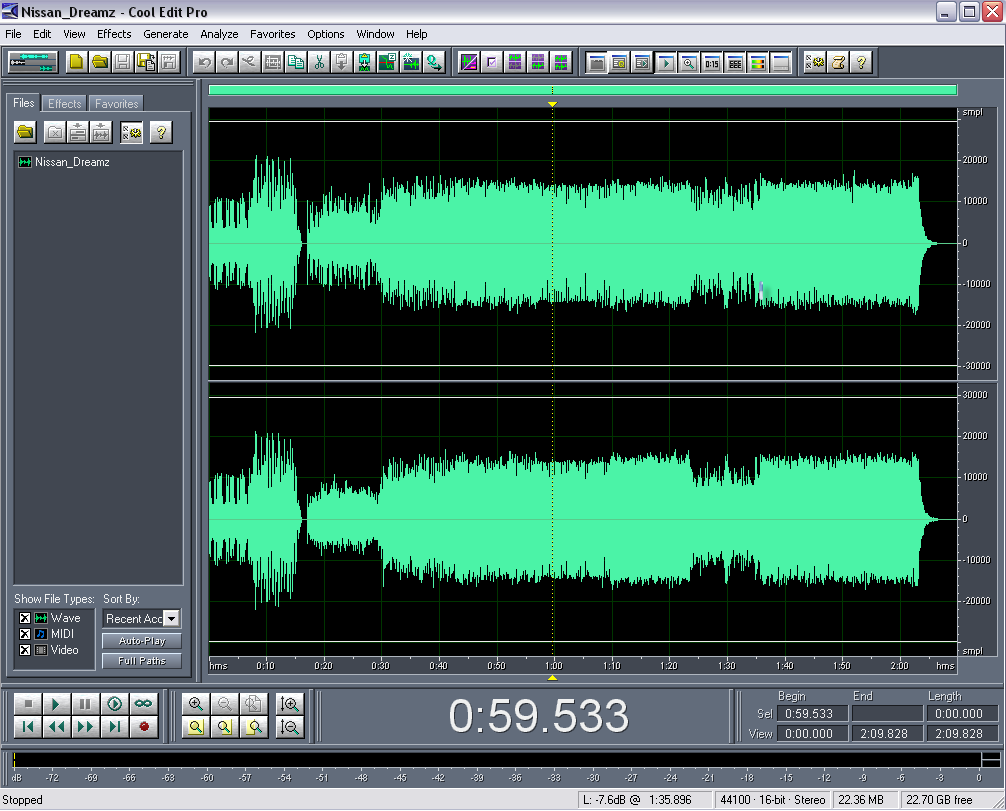Start playback with the Play button
This screenshot has height=811, width=1006.
point(56,704)
